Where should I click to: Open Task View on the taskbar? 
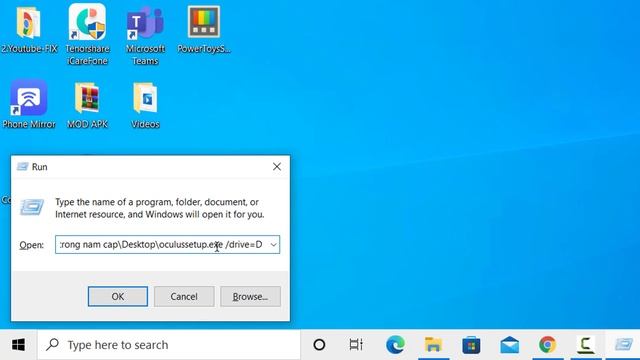tap(356, 345)
